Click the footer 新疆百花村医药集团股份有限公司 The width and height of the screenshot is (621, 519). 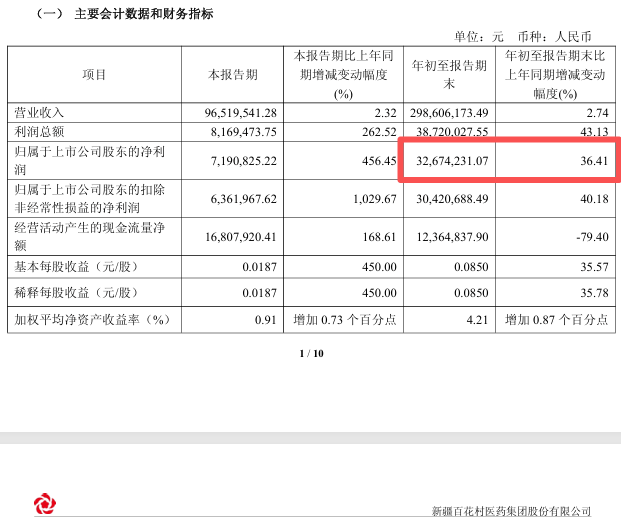point(512,511)
